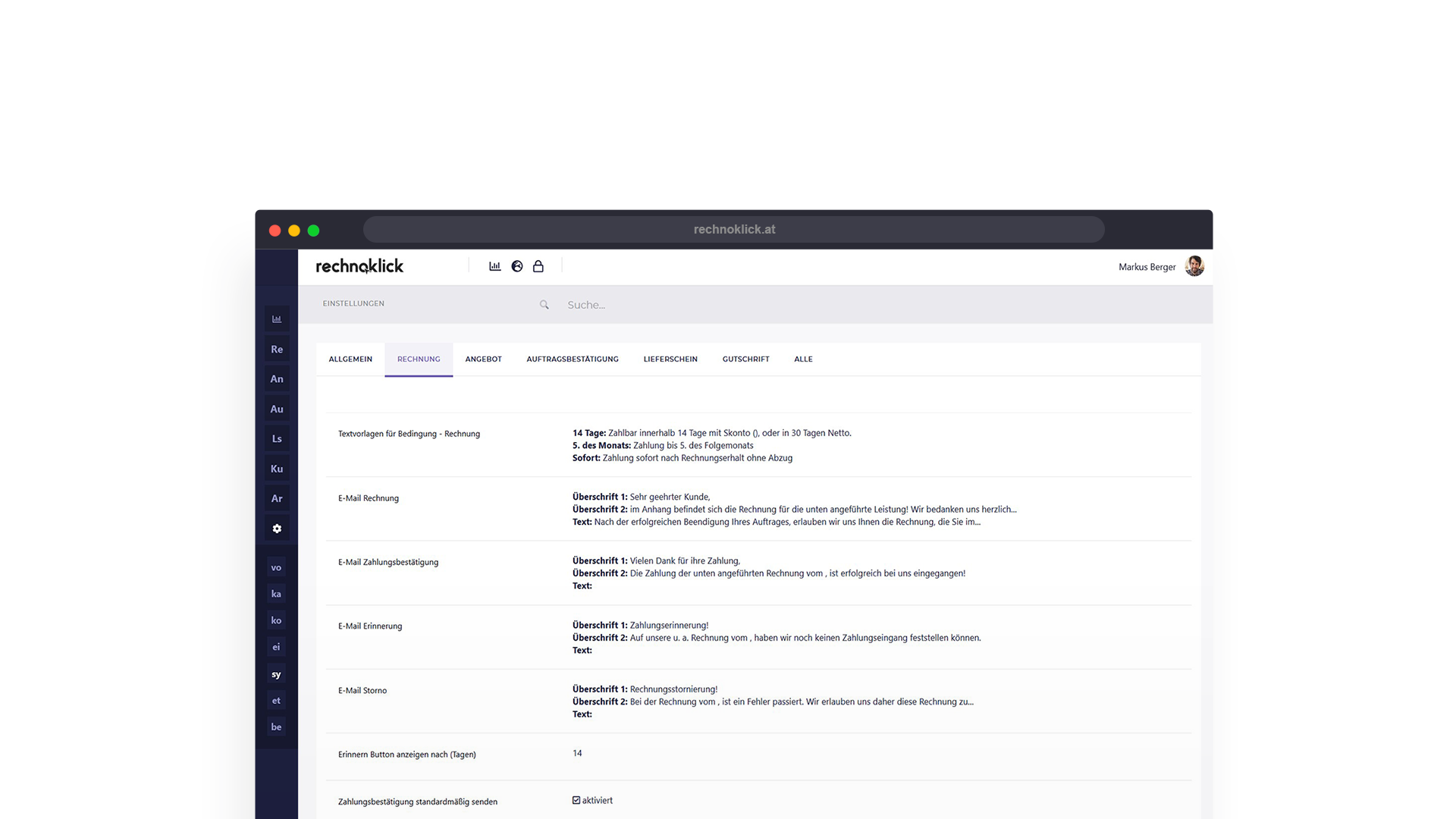Click the Vielen Dank für ihre Zahlung text
The image size is (1456, 819).
tap(685, 561)
